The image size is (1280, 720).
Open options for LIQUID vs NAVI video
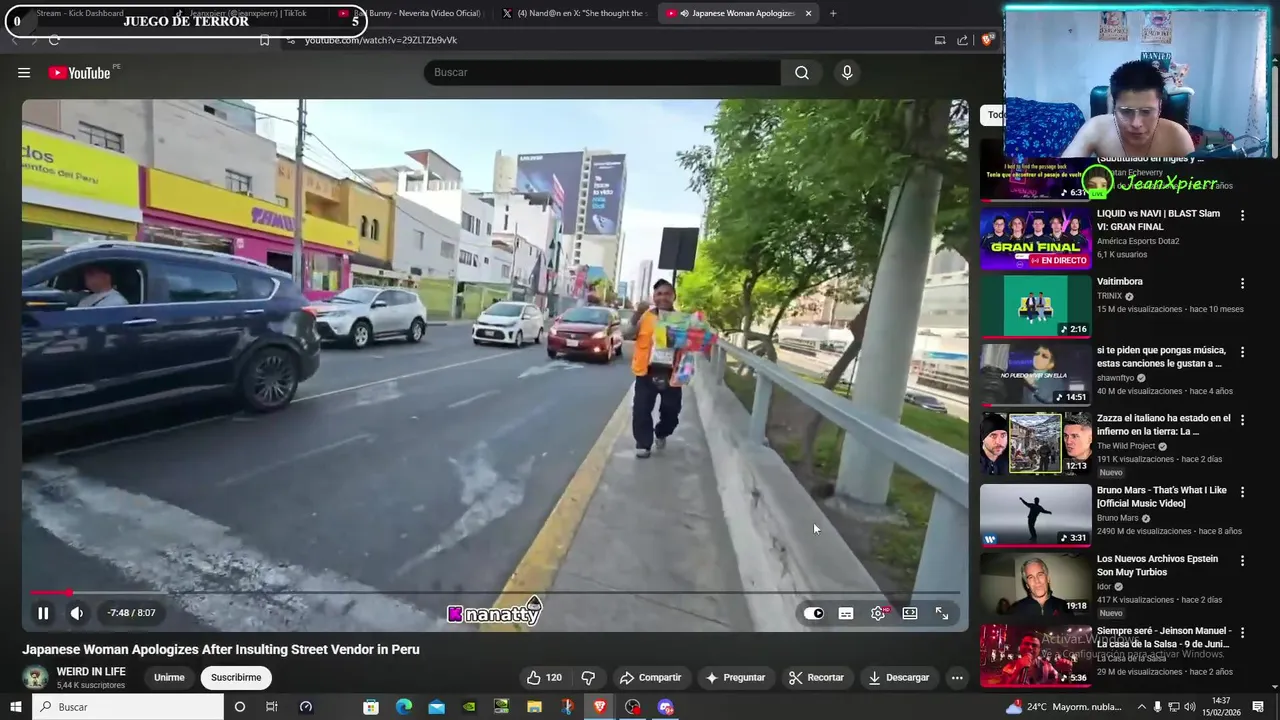(x=1243, y=215)
